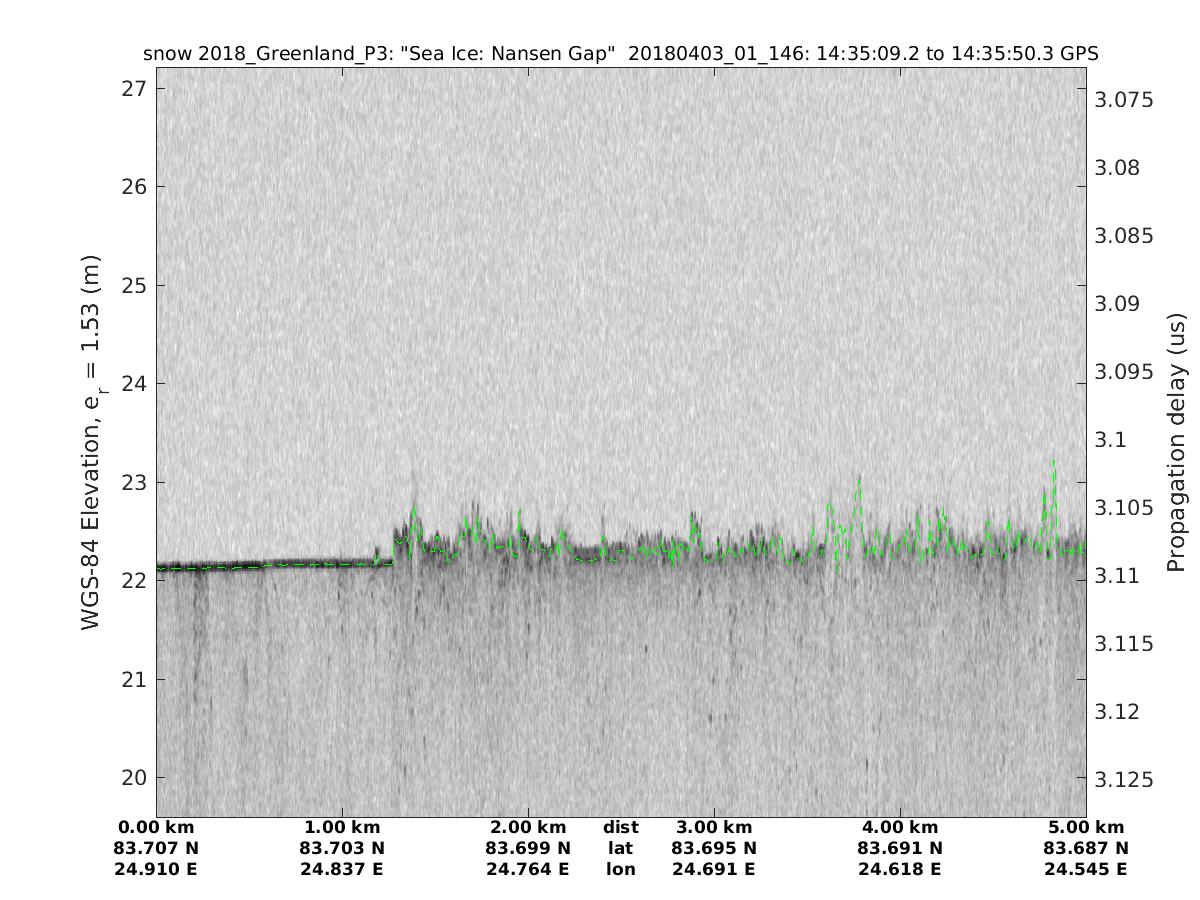Click the 25 elevation tick label
Screen dimensions: 1200x900
click(132, 285)
